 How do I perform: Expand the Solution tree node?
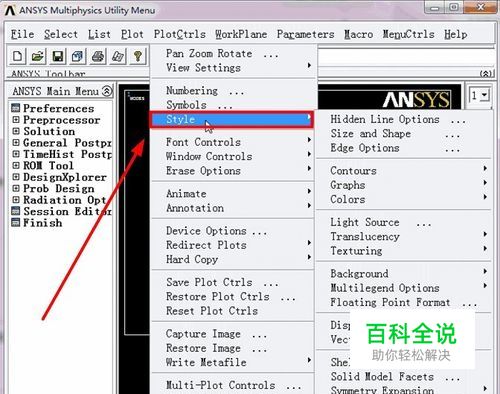click(x=16, y=131)
